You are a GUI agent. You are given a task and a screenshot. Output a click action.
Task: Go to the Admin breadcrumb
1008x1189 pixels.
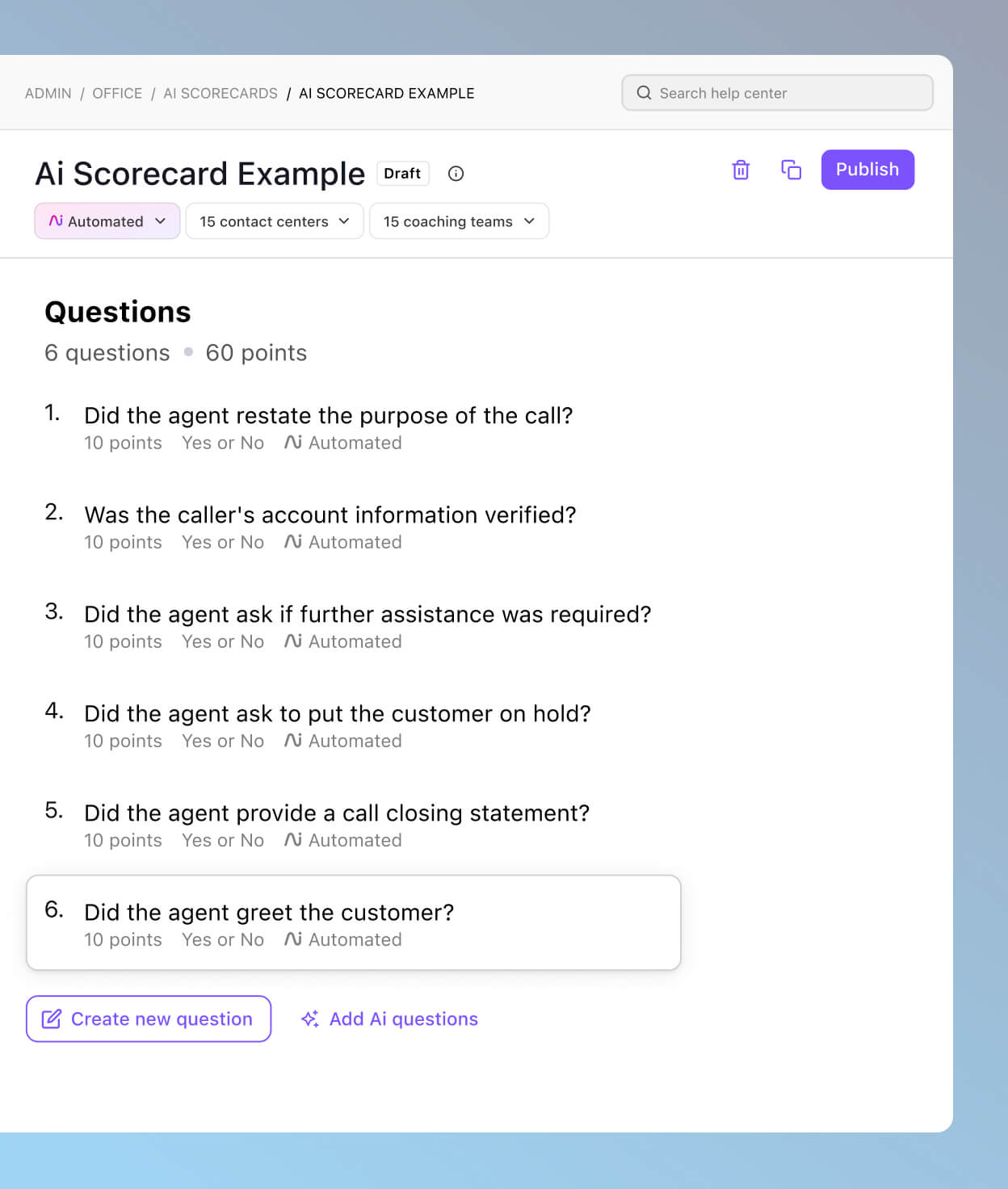point(48,93)
